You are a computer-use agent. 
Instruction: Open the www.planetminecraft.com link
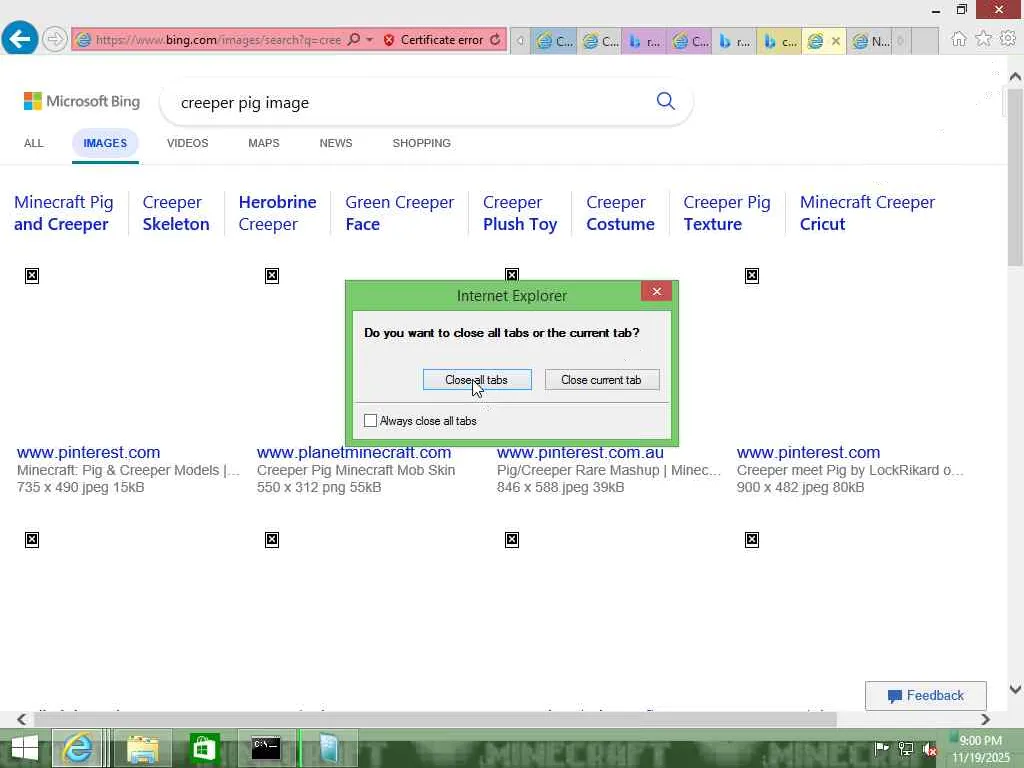coord(353,452)
